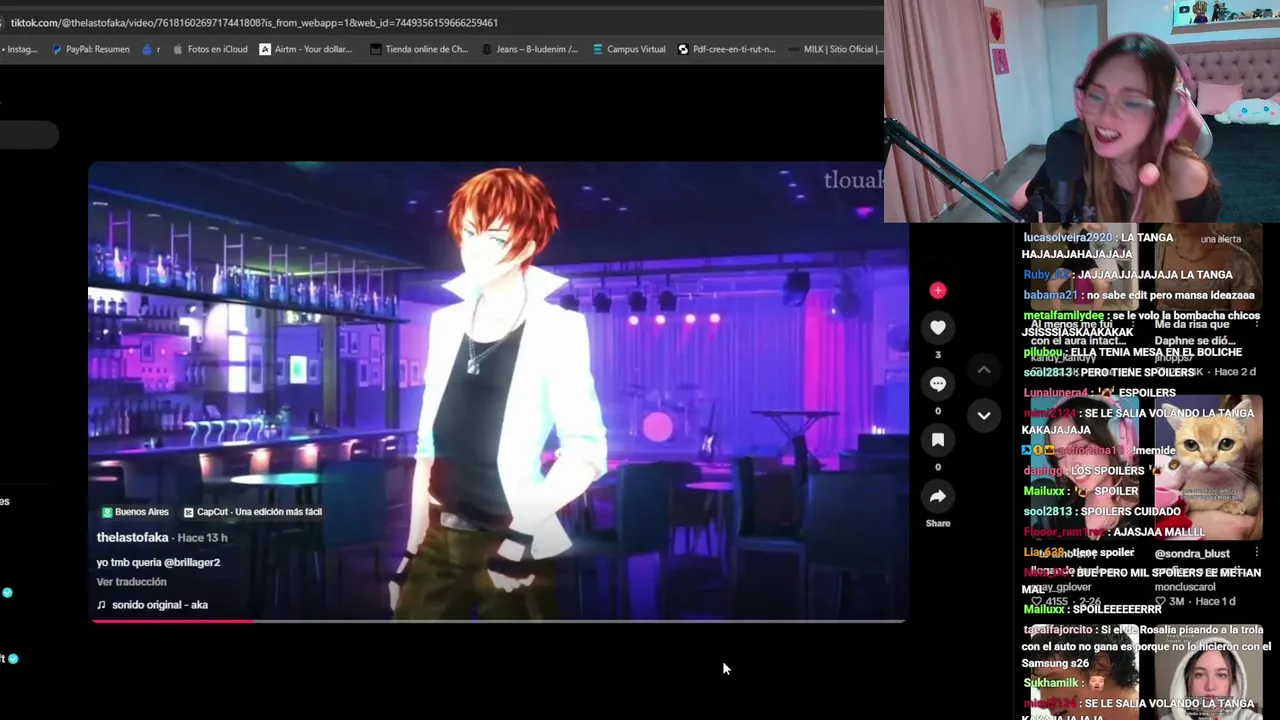Open the 'Pdf-cree-en-ti-rut-n...' bookmark
Screen dimensions: 1280x720
726,49
